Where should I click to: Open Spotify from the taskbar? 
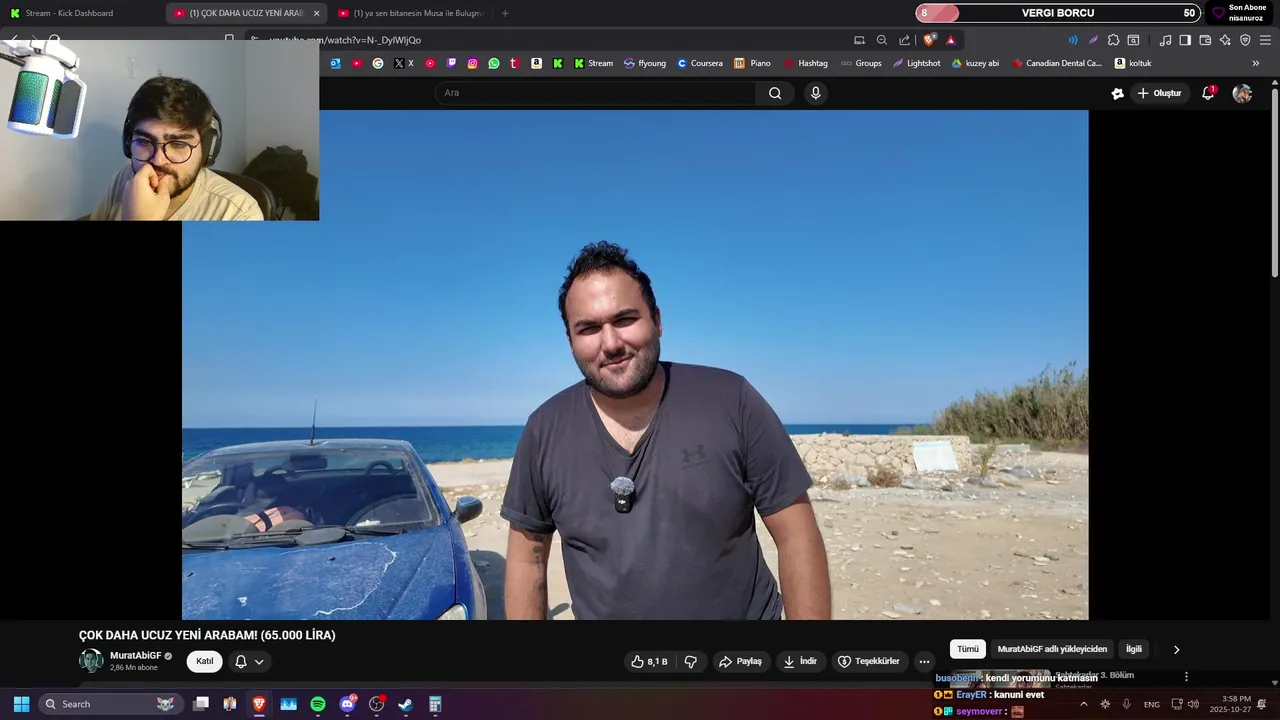point(318,704)
